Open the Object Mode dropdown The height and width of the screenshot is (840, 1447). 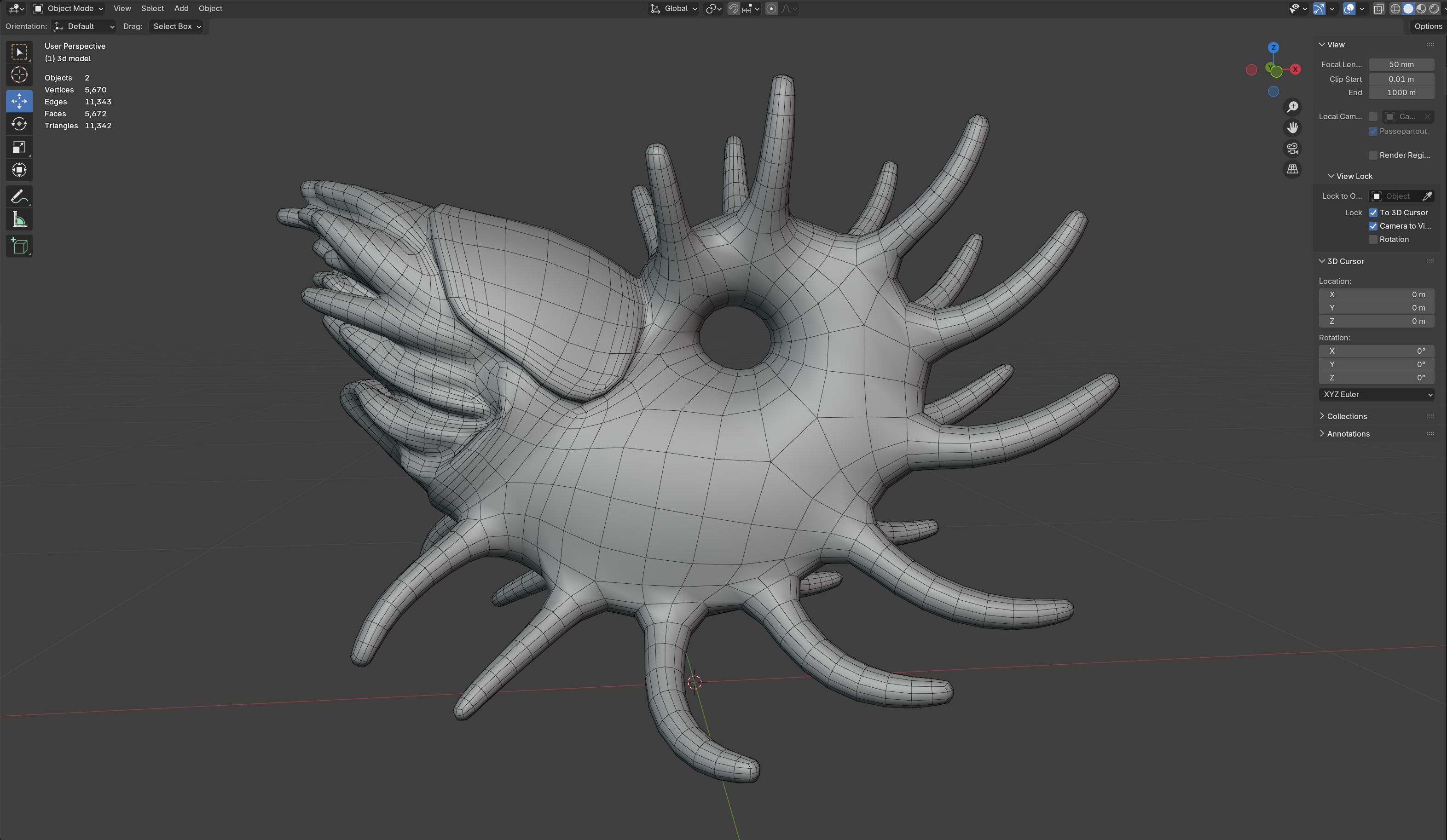[x=69, y=9]
